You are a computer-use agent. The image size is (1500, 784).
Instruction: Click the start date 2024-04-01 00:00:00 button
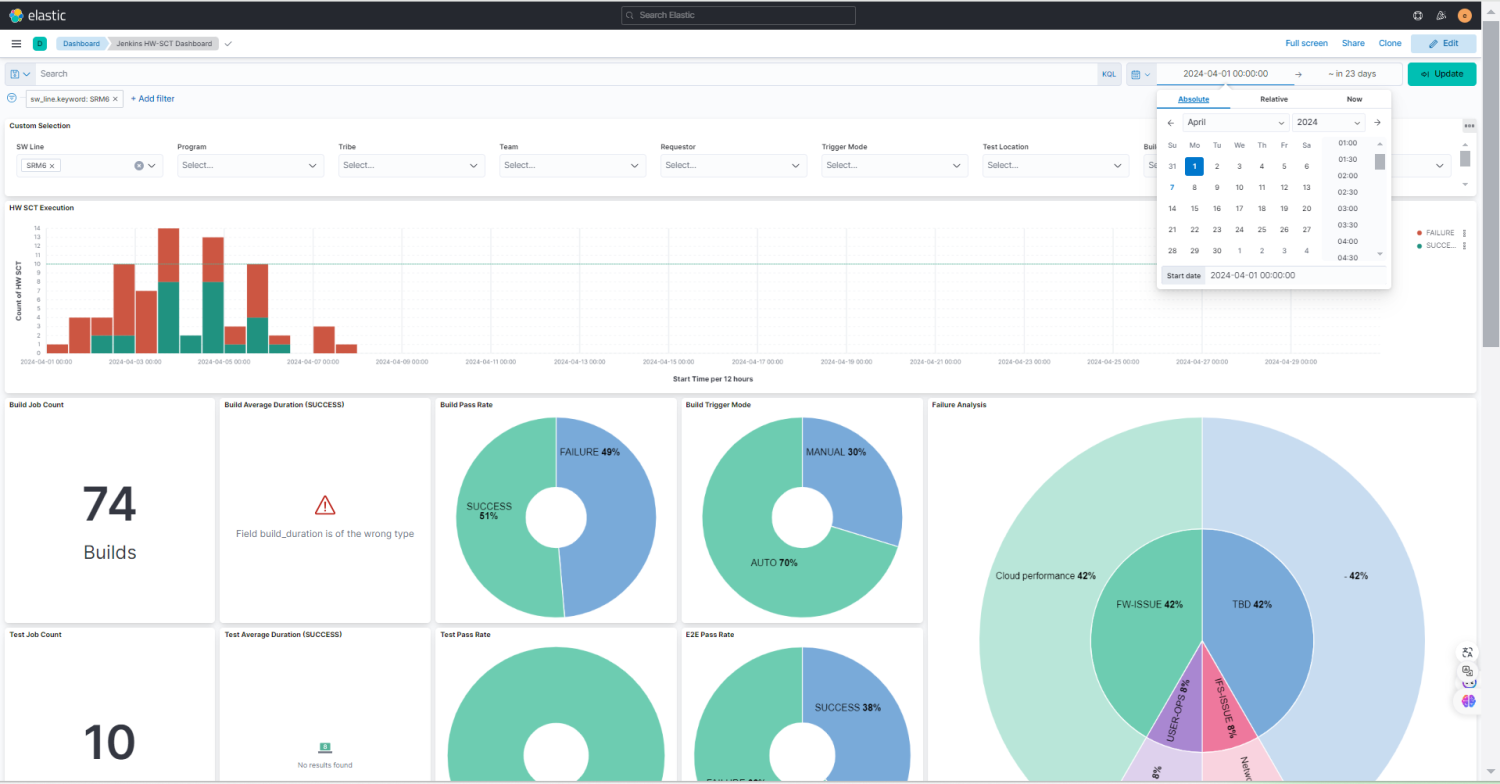pos(1225,74)
